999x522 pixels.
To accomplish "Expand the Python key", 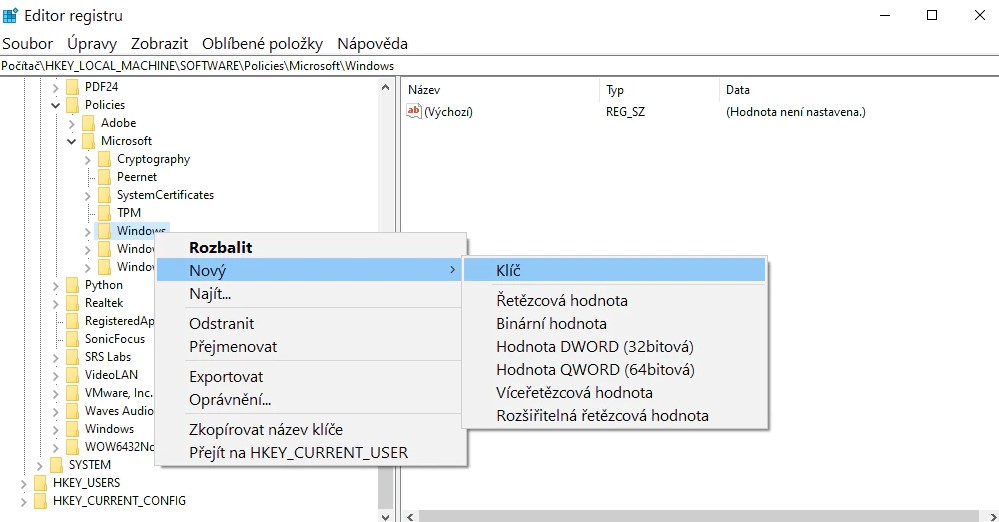I will [55, 286].
